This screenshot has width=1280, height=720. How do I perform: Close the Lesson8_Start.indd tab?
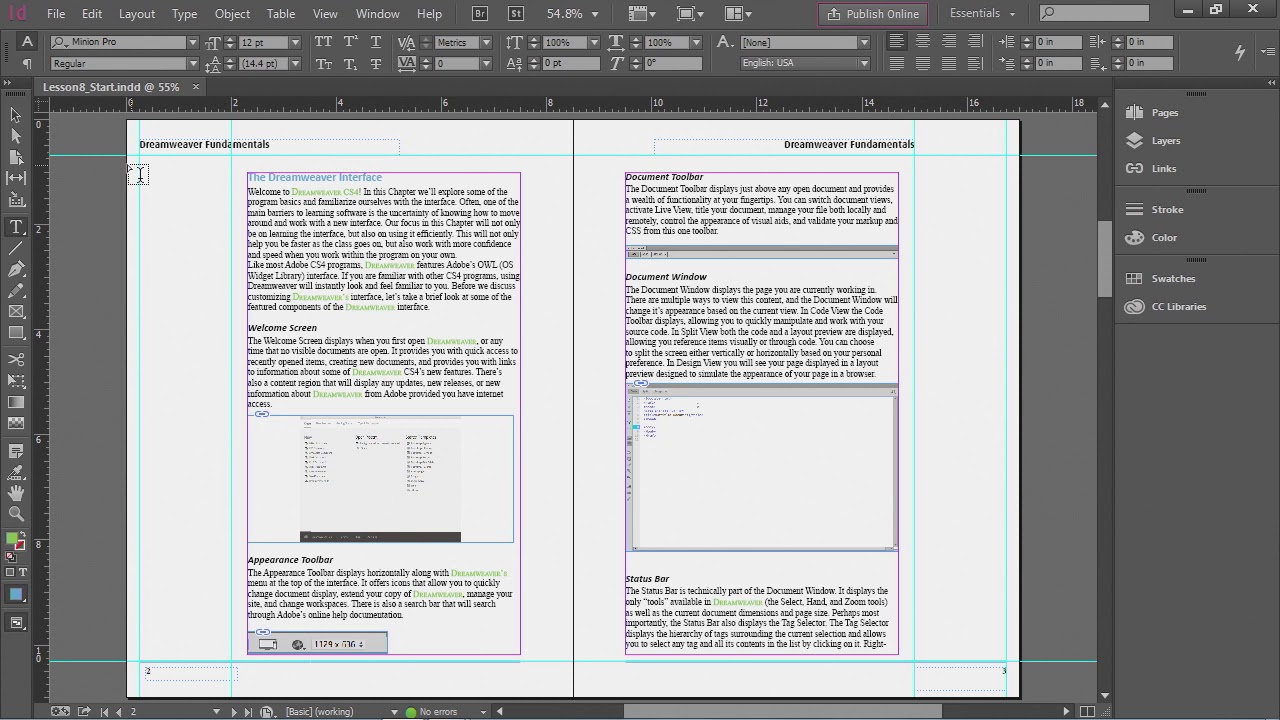pos(196,87)
